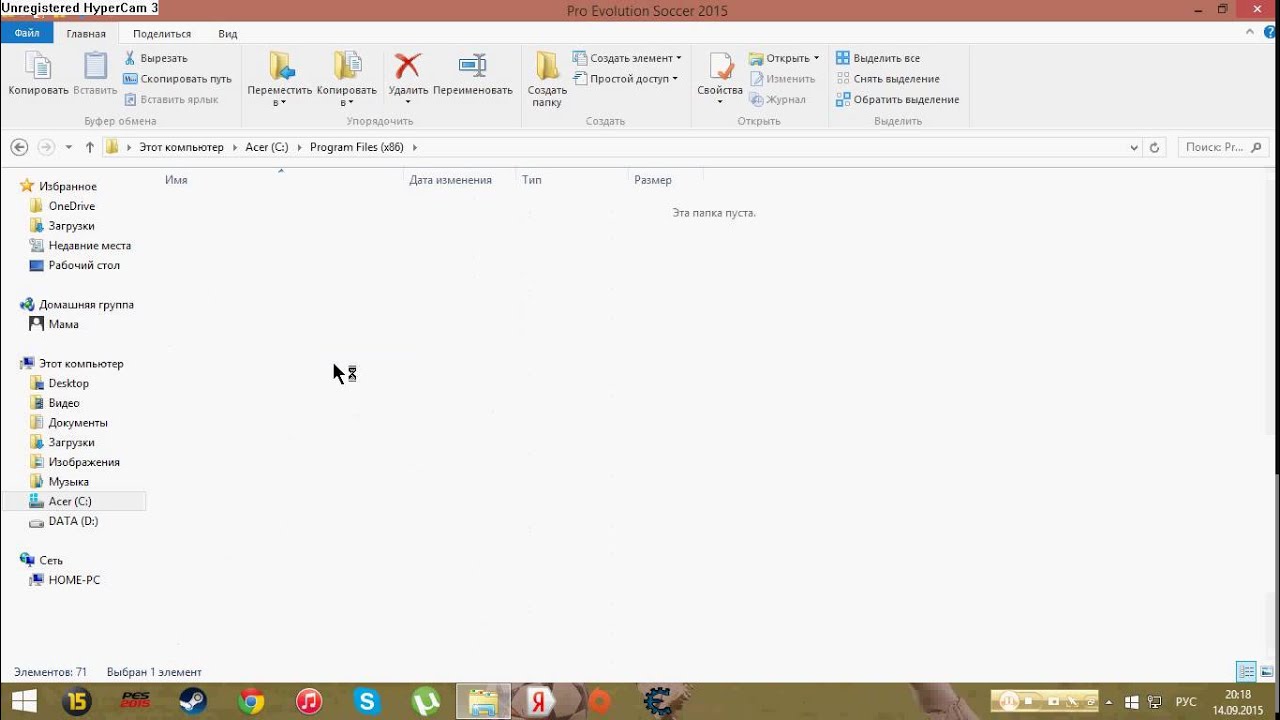Switch to the Вид tab

pos(228,33)
